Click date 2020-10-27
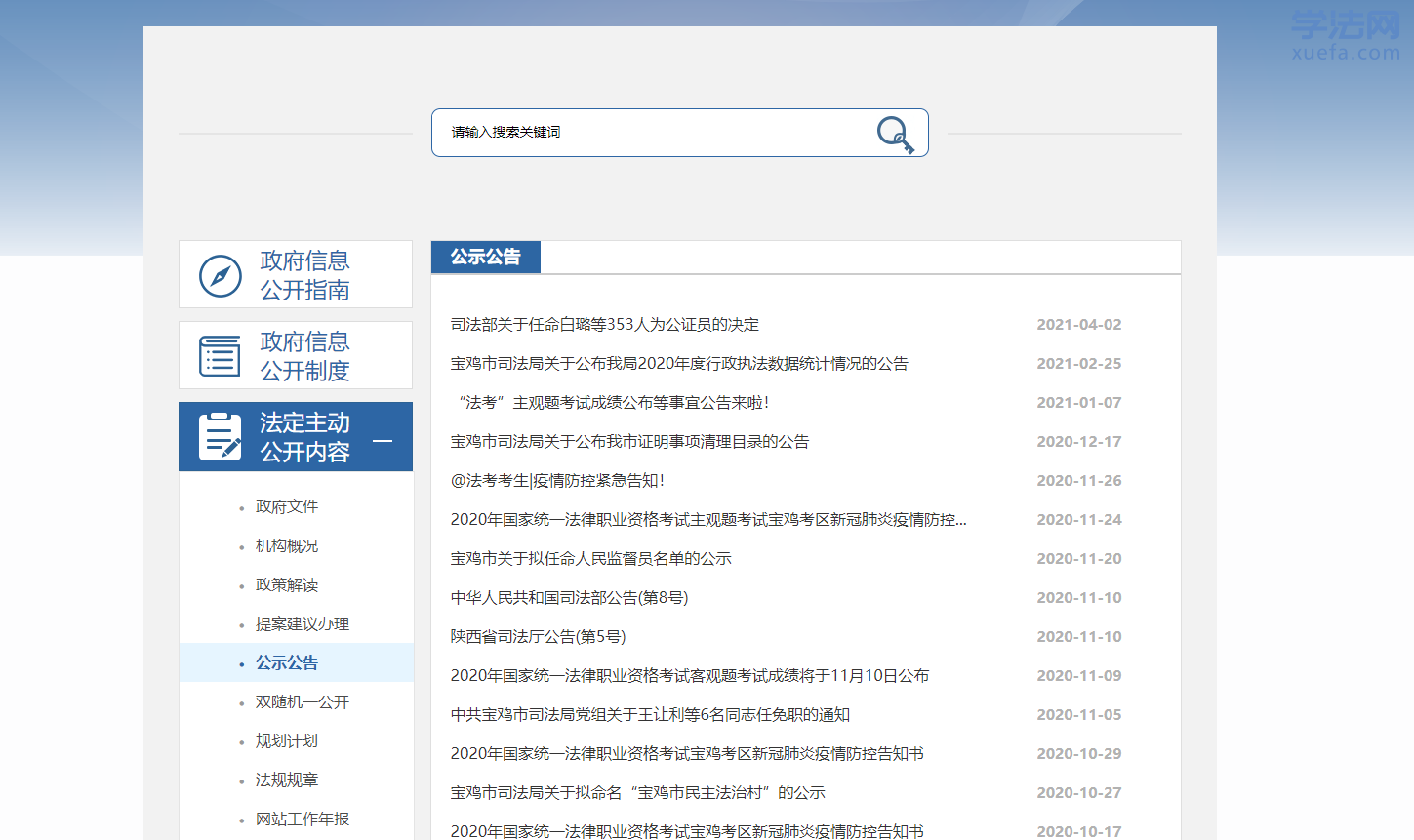 pyautogui.click(x=1079, y=792)
